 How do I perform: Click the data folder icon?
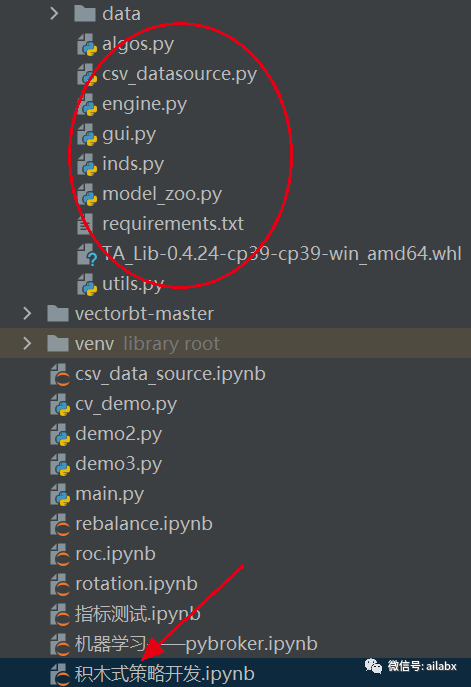tap(85, 14)
